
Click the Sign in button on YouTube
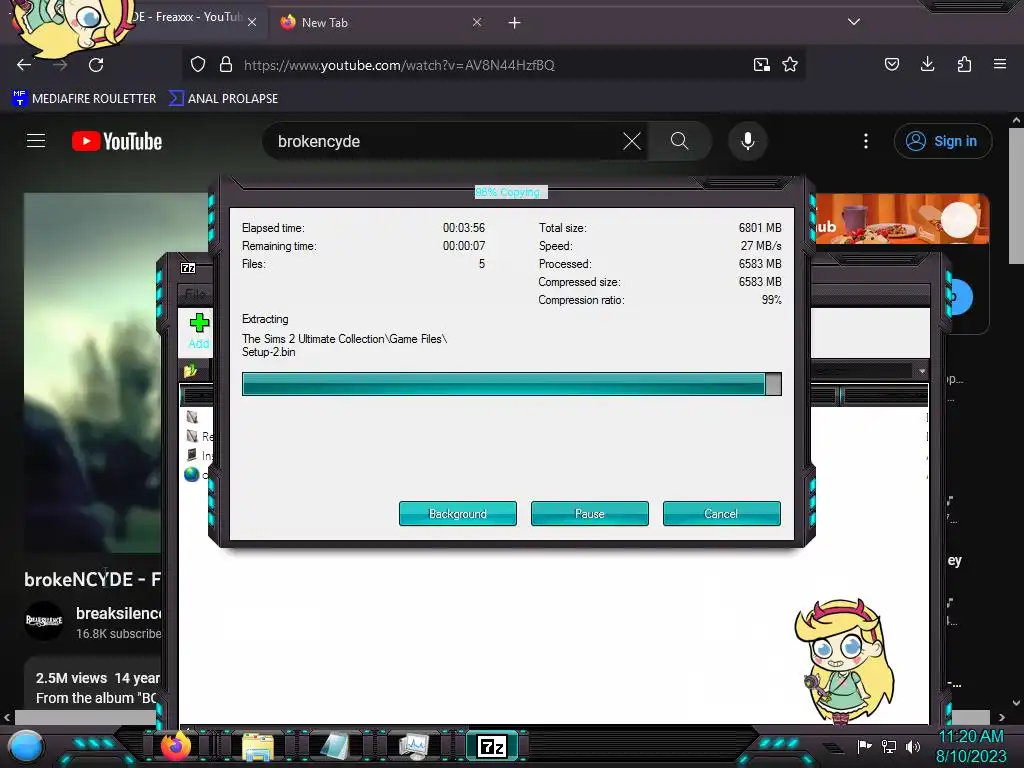pos(942,141)
